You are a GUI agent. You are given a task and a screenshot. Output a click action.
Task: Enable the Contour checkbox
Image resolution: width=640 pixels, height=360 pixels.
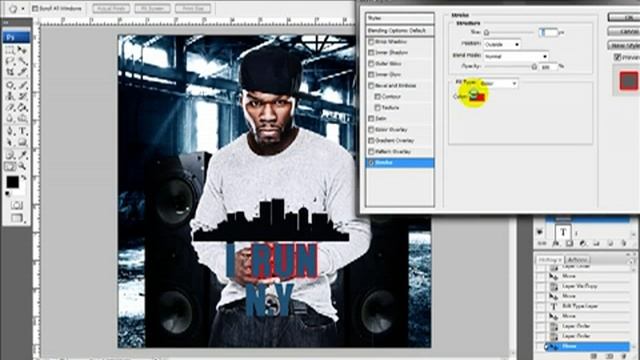coord(378,97)
